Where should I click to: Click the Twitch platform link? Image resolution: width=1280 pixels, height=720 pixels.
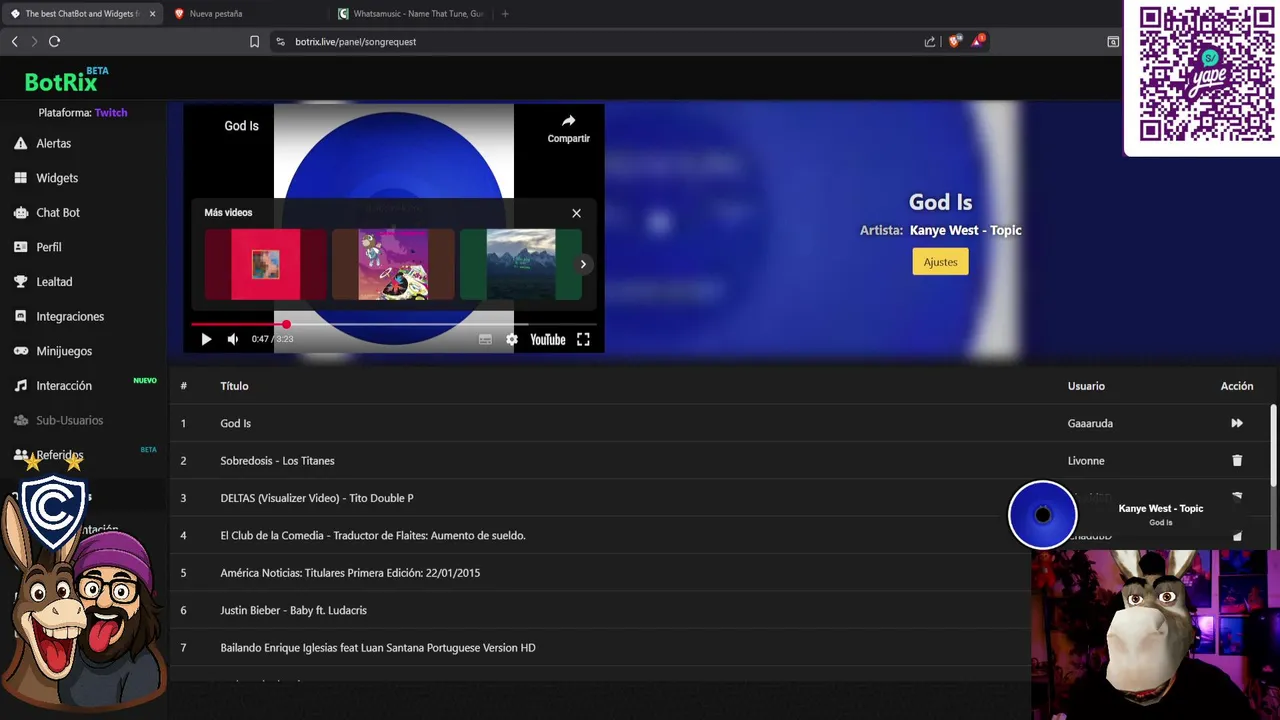(111, 113)
